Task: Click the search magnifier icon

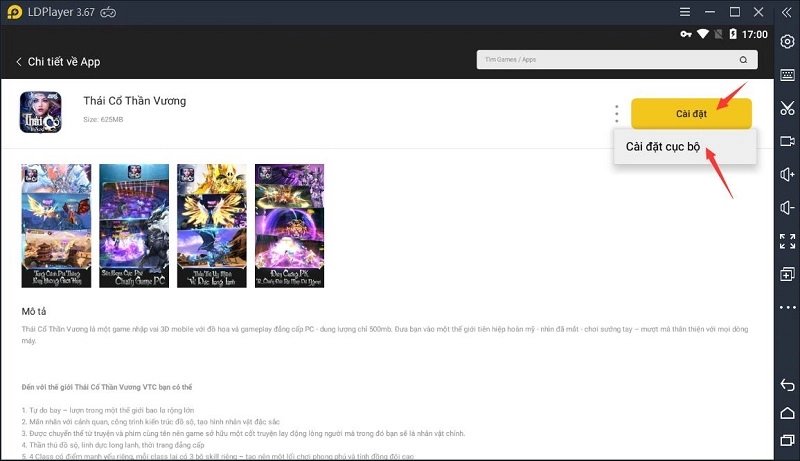Action: pyautogui.click(x=743, y=60)
